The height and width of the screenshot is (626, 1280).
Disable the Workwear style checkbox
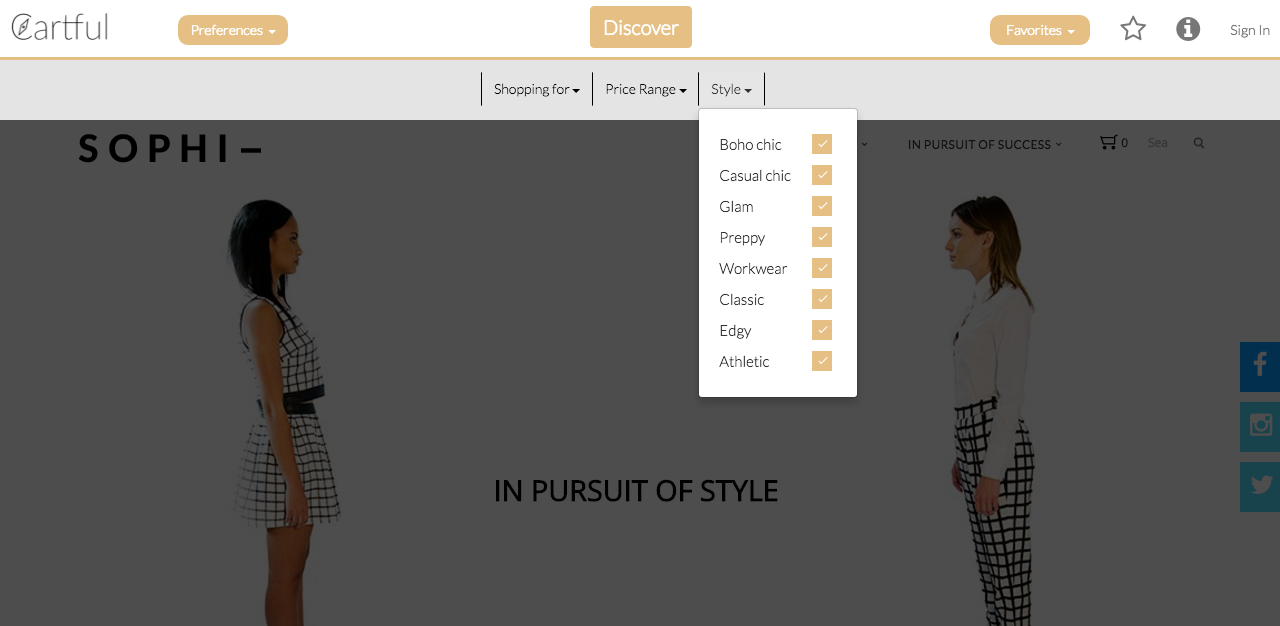822,268
